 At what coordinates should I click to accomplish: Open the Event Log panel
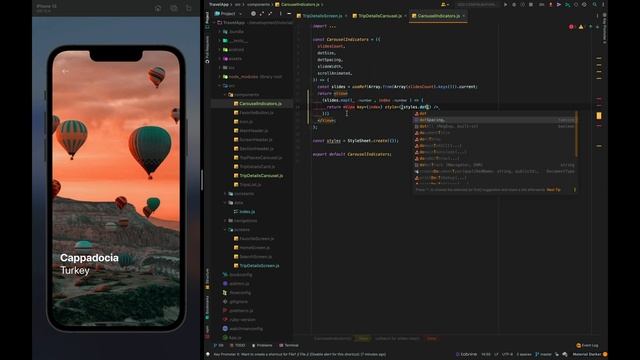click(587, 345)
